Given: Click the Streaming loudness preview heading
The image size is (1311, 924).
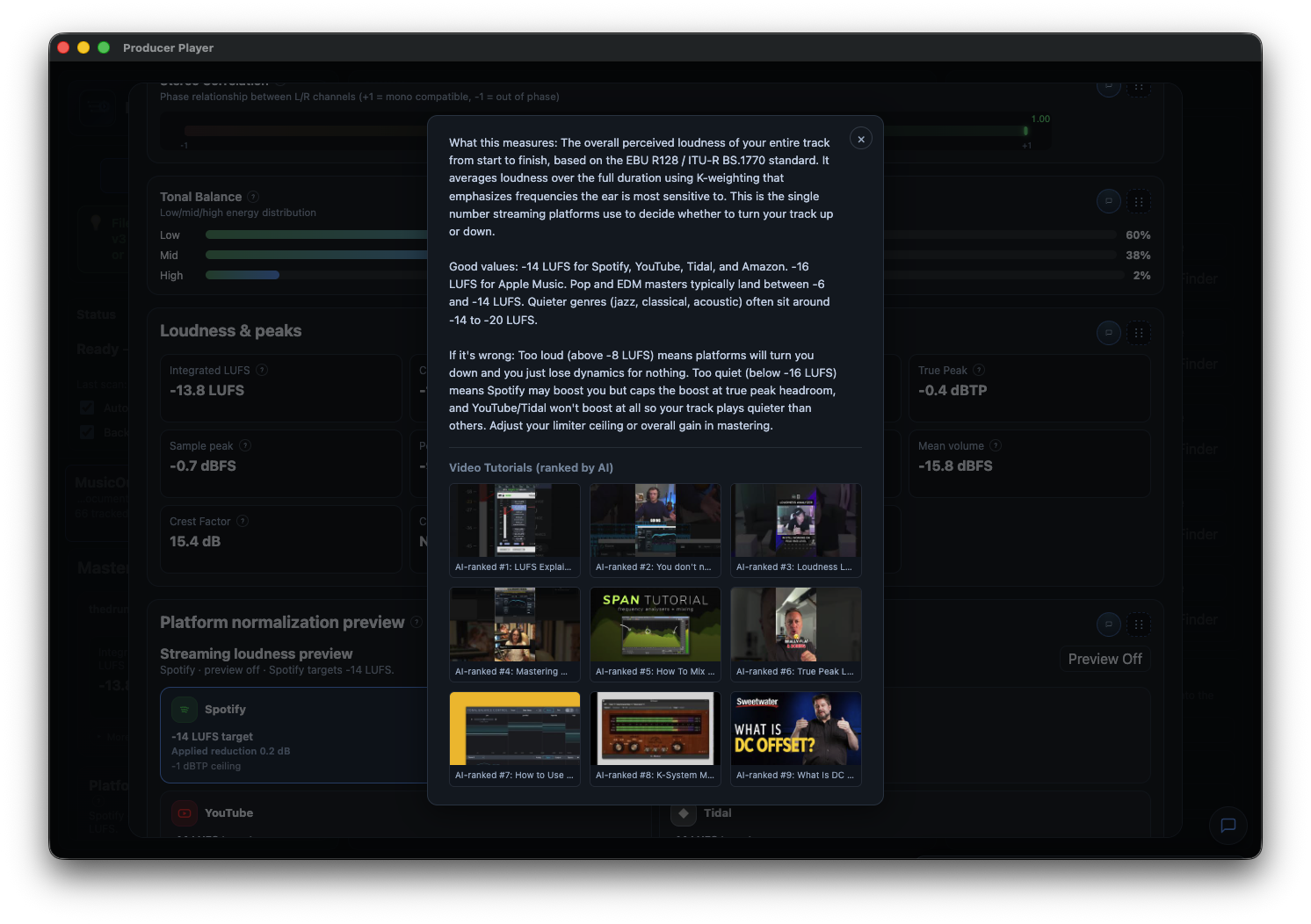Looking at the screenshot, I should [256, 653].
